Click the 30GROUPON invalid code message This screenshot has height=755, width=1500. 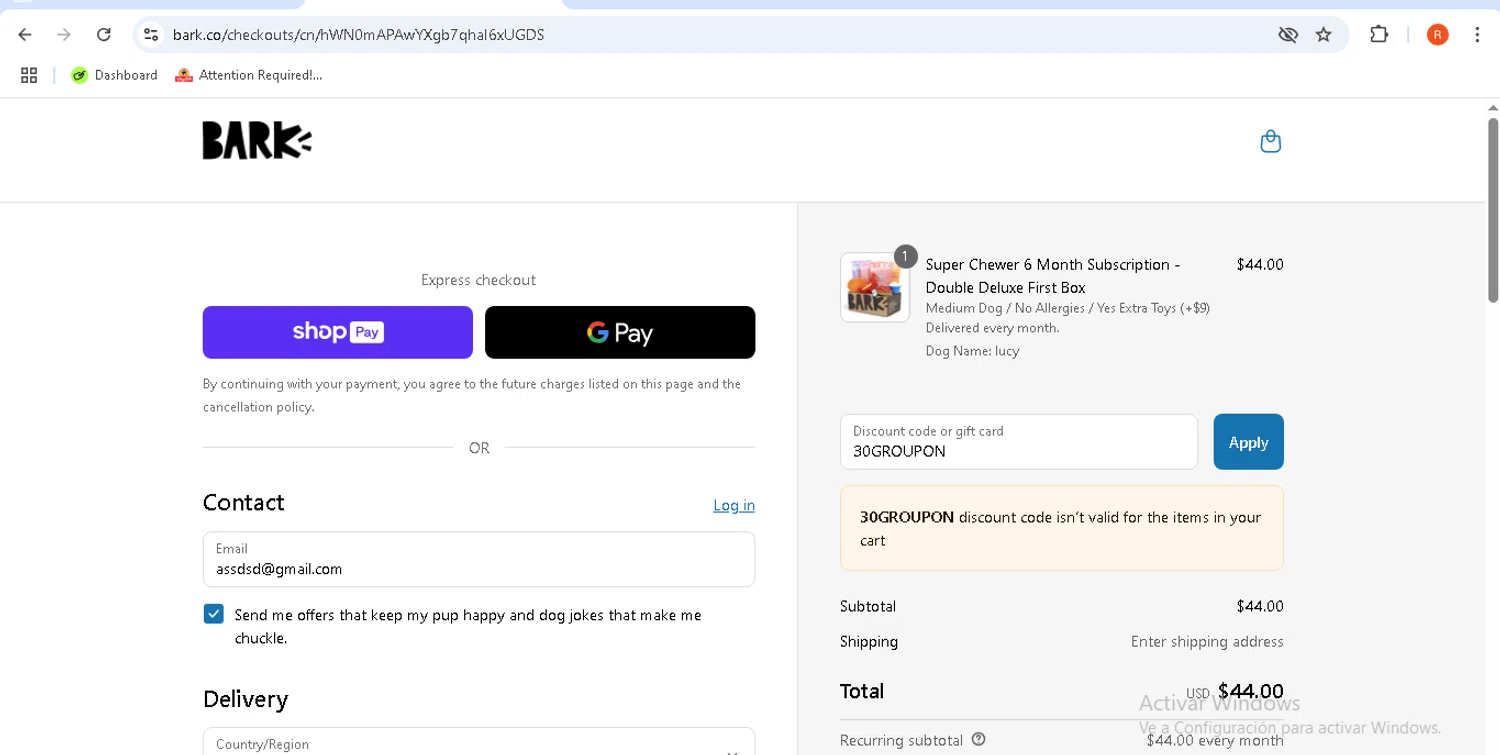1062,528
